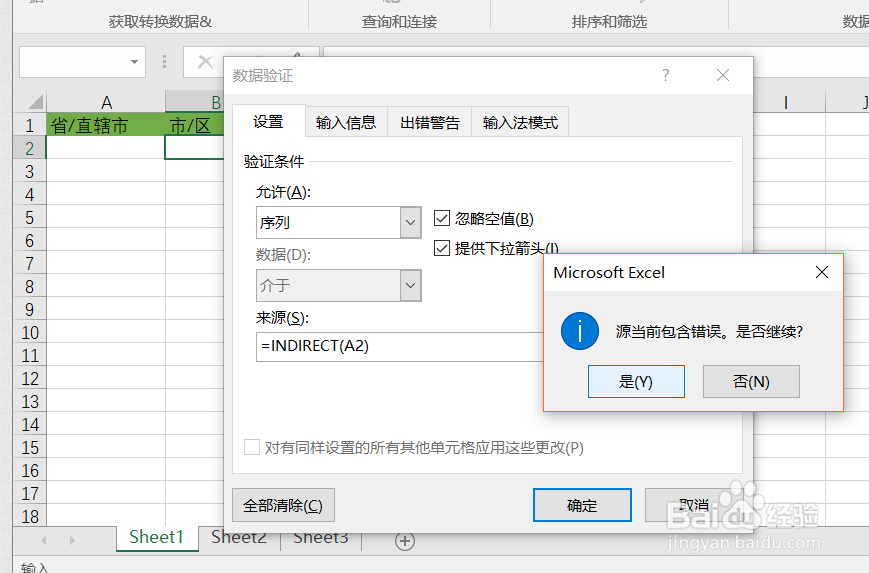Screen dimensions: 869x573
Task: Select column I header
Action: click(x=786, y=102)
